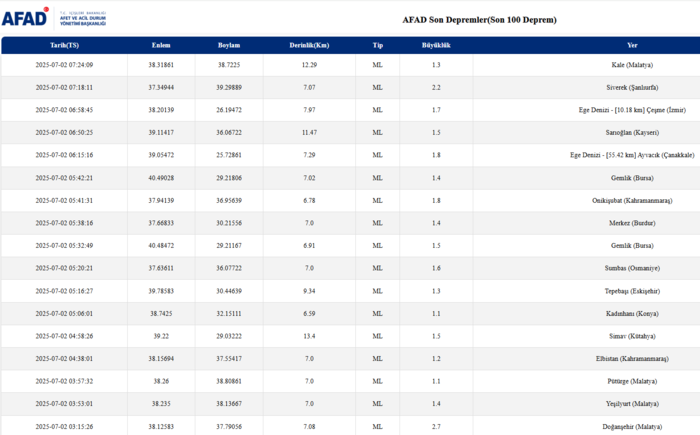Click latitude value 40.49028
The width and height of the screenshot is (700, 435).
161,178
